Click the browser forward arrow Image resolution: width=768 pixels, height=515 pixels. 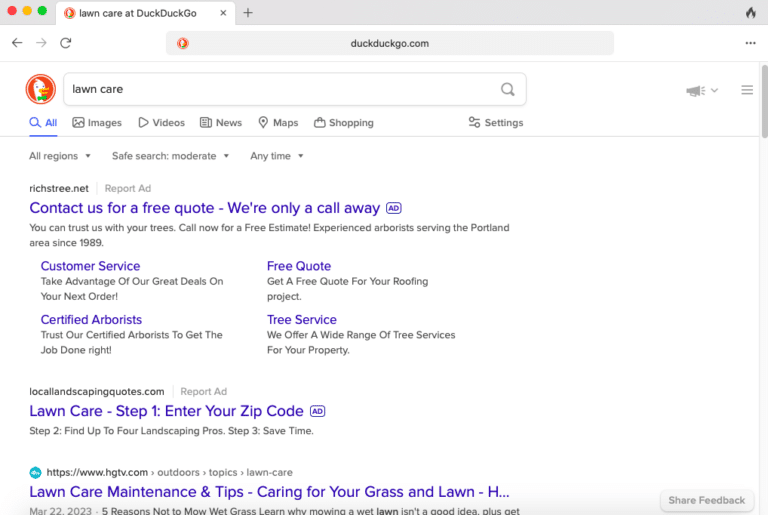41,43
